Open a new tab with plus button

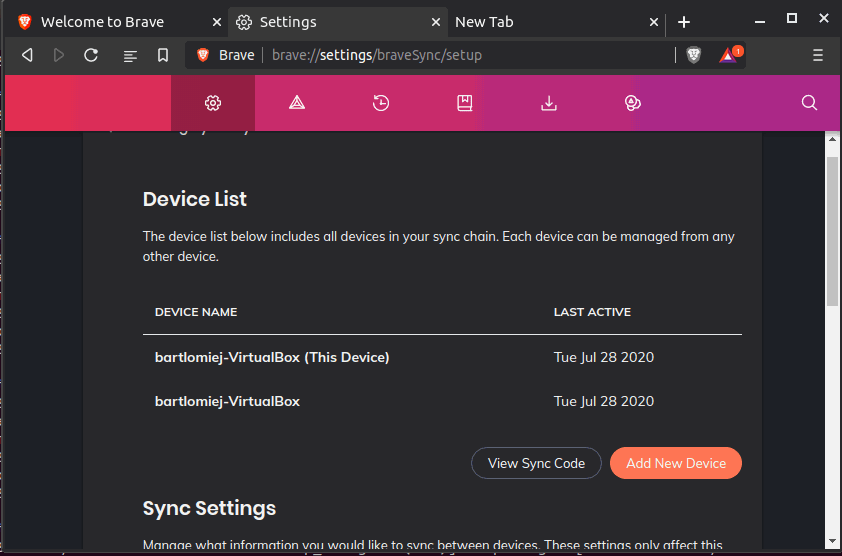(684, 22)
